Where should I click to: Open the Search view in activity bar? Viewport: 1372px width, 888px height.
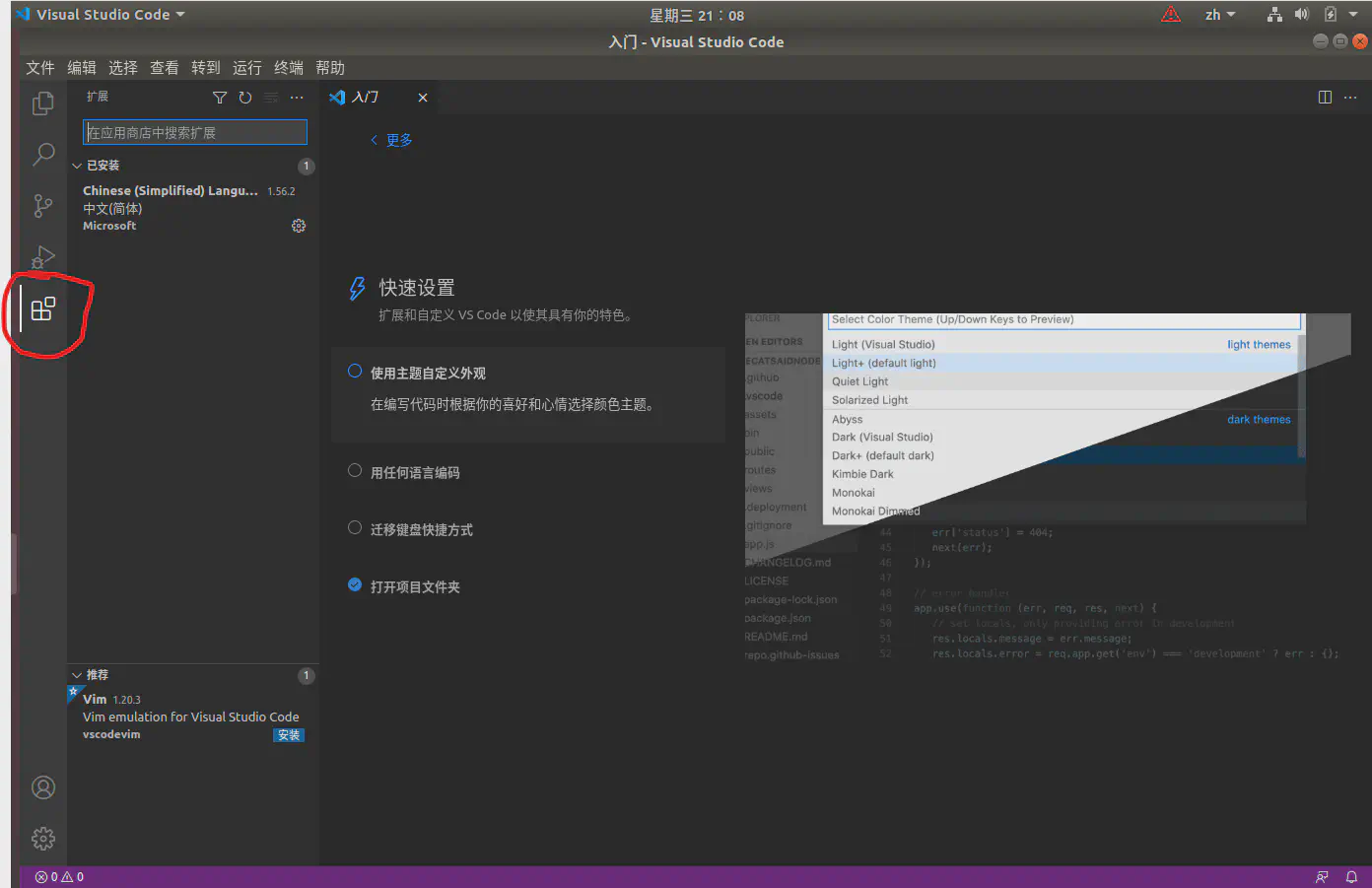point(43,155)
